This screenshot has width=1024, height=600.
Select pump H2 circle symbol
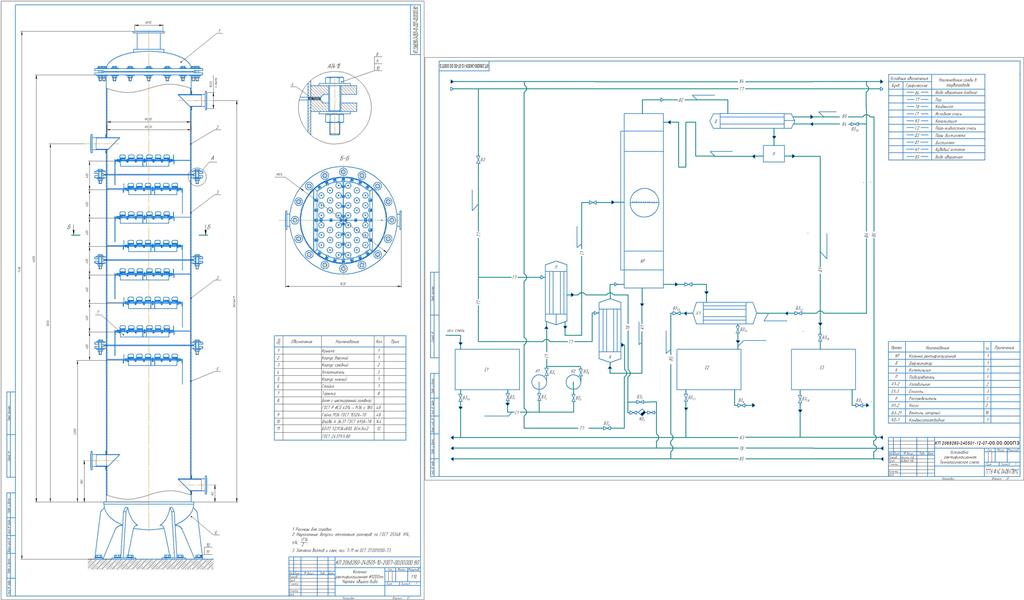point(573,381)
